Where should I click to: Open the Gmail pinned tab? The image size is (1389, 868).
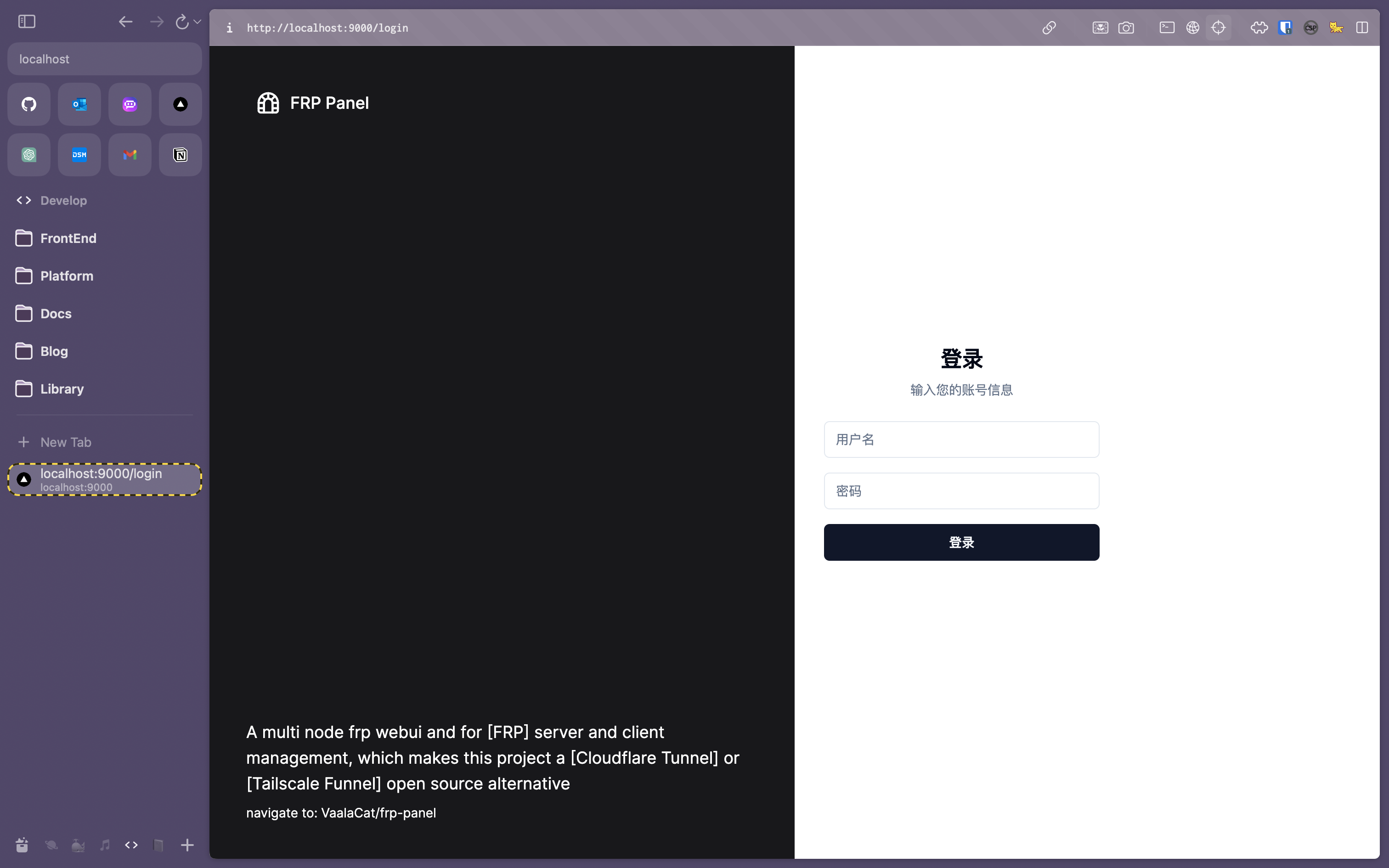(x=130, y=154)
